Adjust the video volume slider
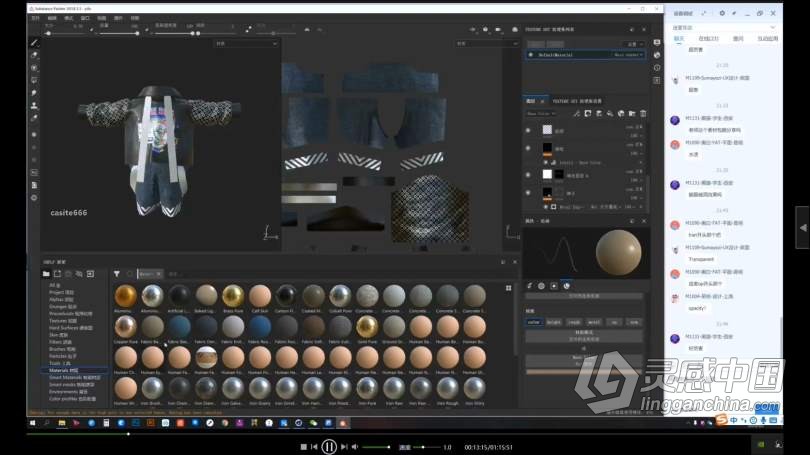Viewport: 810px width, 455px height. tap(376, 447)
